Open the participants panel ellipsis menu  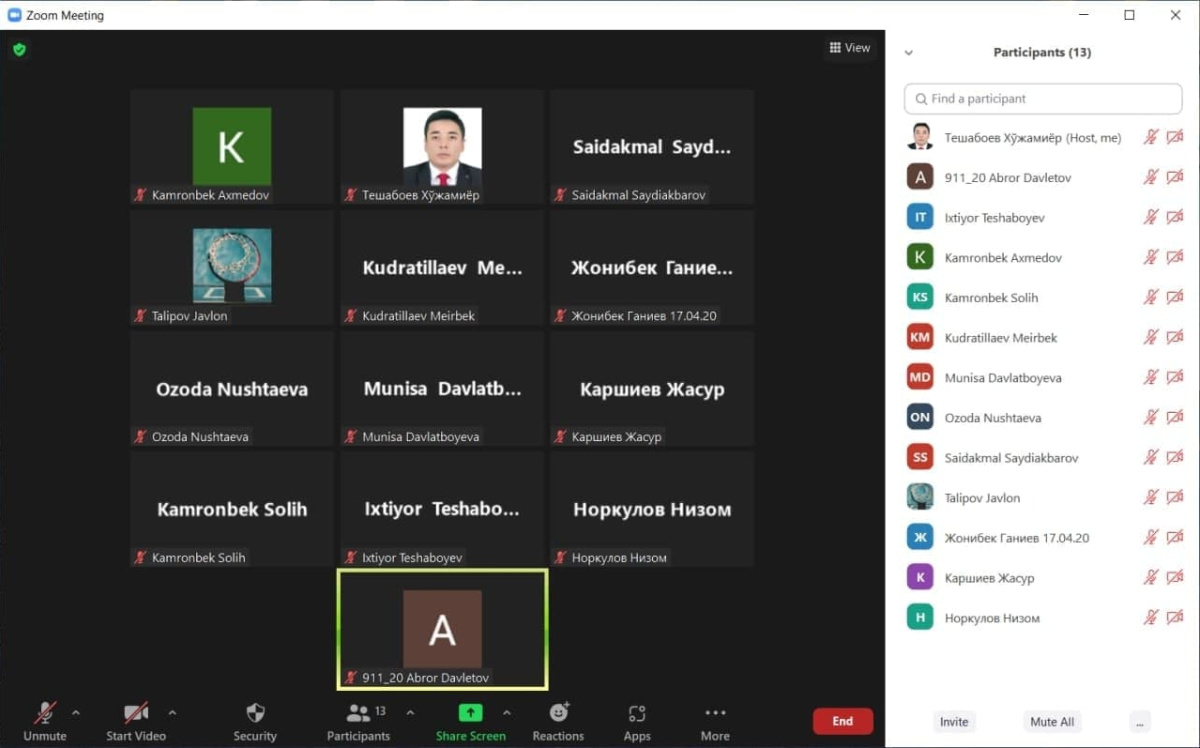click(x=1140, y=722)
